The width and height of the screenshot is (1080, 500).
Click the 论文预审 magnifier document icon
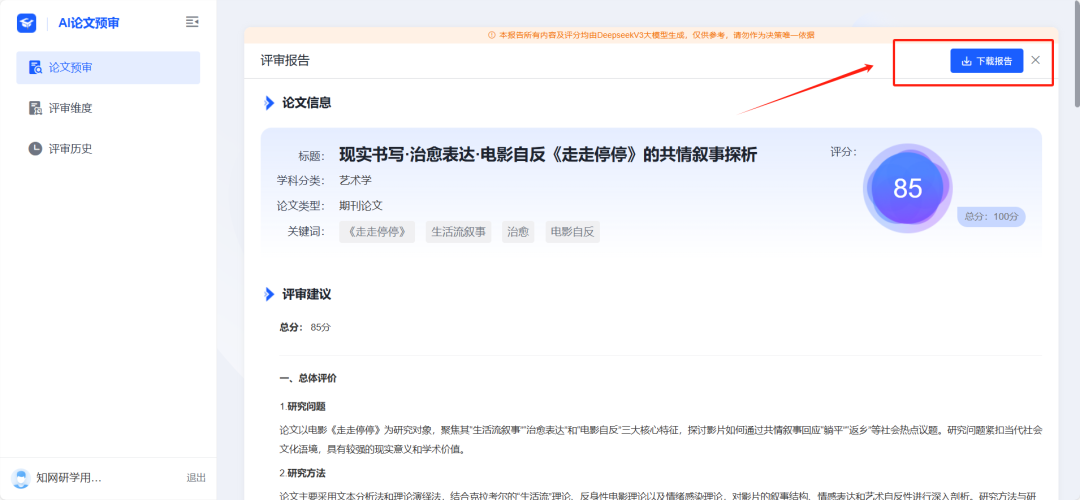pos(36,68)
